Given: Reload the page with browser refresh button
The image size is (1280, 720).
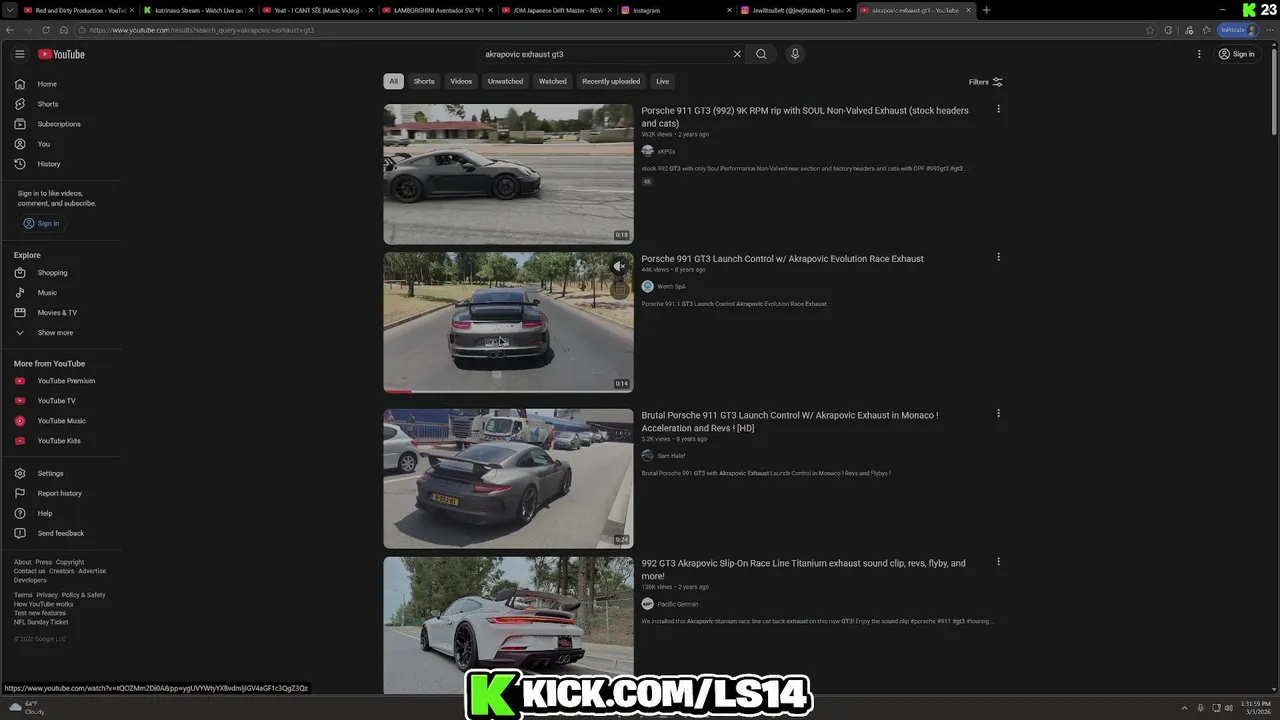Looking at the screenshot, I should (x=46, y=30).
